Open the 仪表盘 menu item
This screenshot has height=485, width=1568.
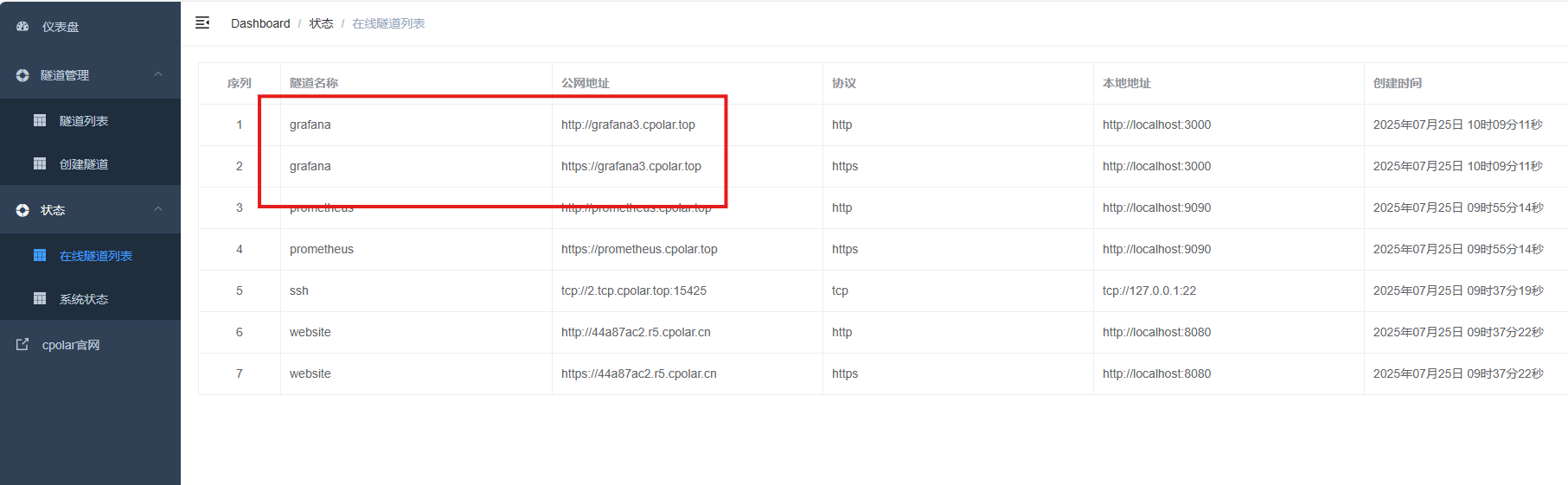click(61, 27)
